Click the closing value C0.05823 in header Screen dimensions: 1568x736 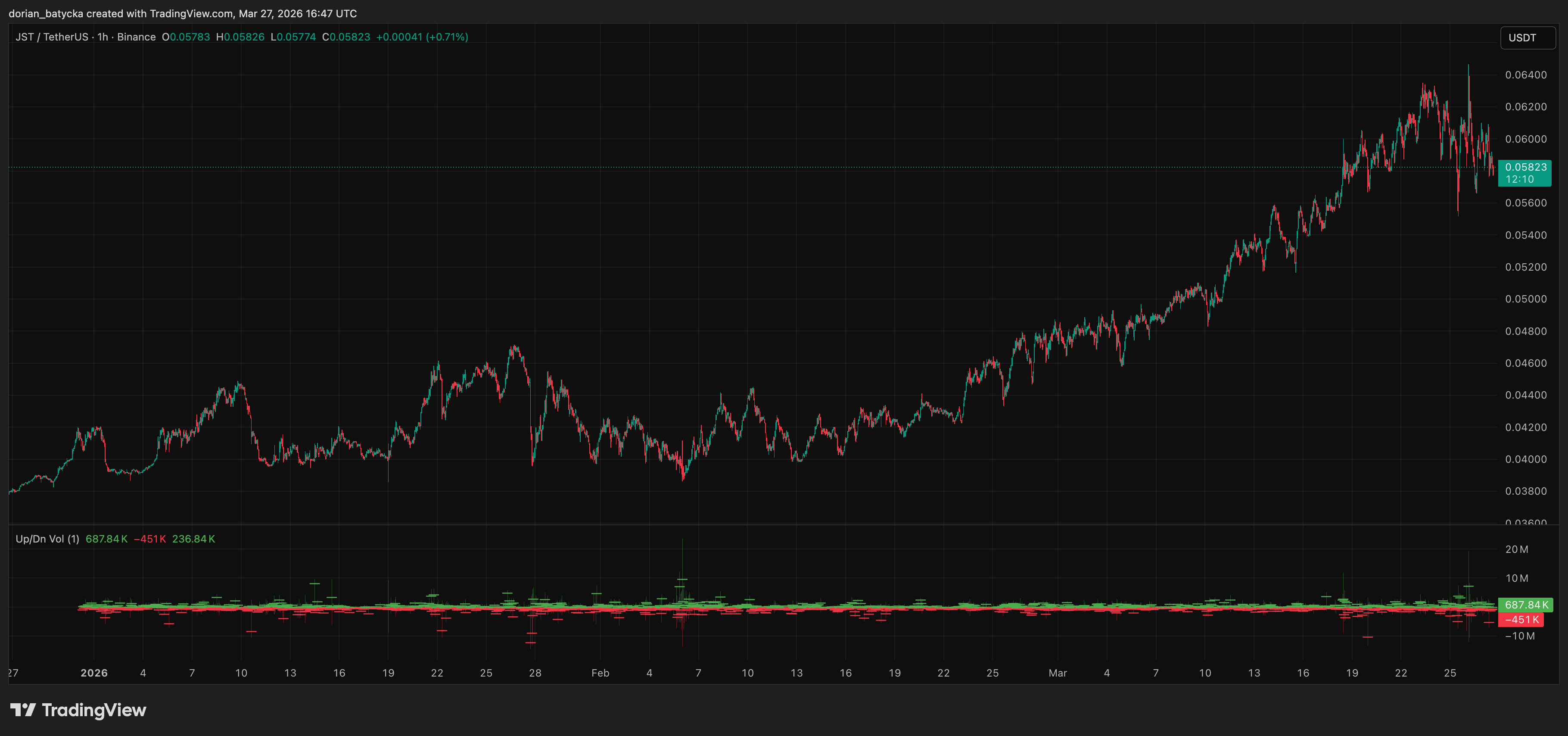[346, 37]
